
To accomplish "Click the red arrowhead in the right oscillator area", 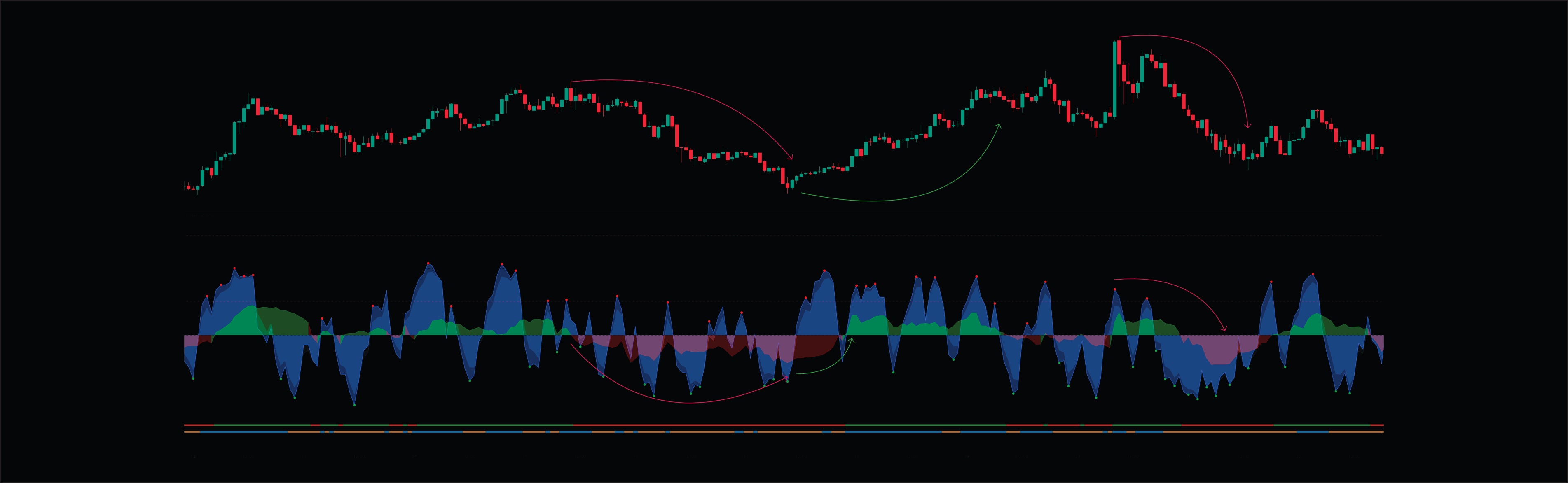I will 1225,329.
